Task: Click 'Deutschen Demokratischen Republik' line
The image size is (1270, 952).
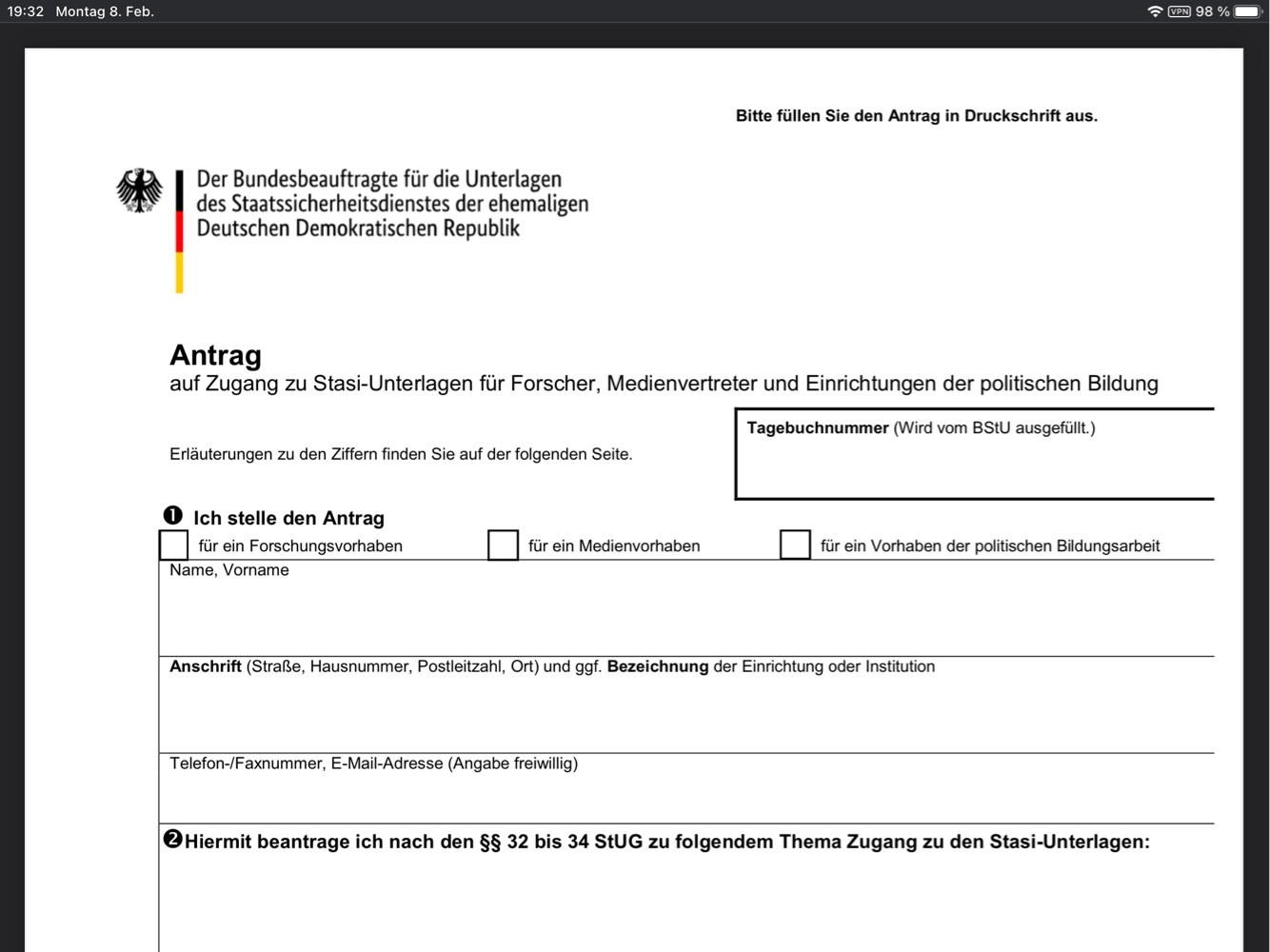Action: [x=358, y=228]
